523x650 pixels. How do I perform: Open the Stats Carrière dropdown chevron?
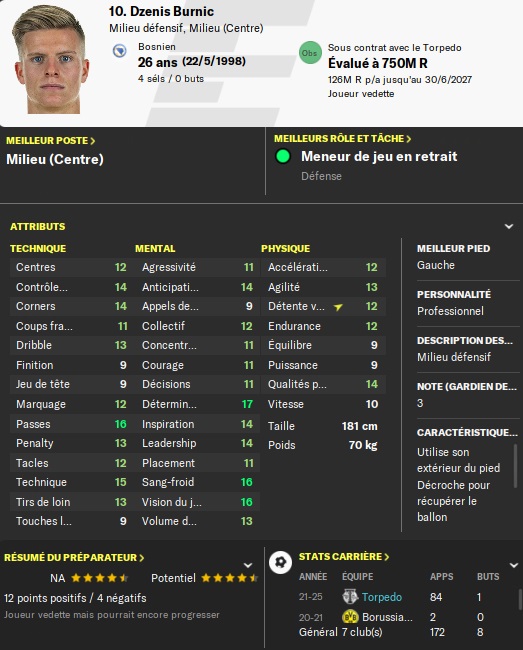(x=514, y=565)
